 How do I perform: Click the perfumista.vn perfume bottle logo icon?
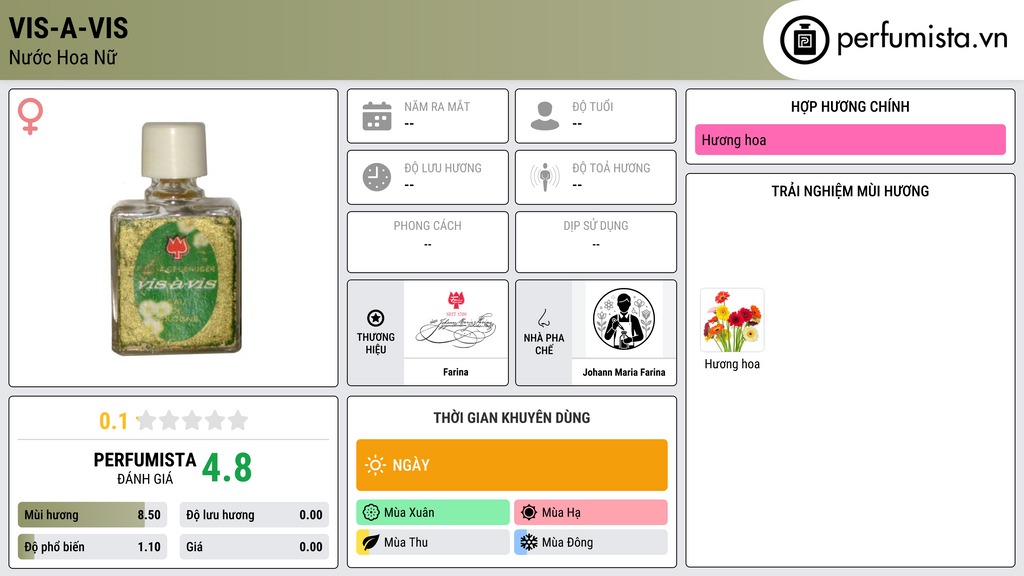point(804,40)
